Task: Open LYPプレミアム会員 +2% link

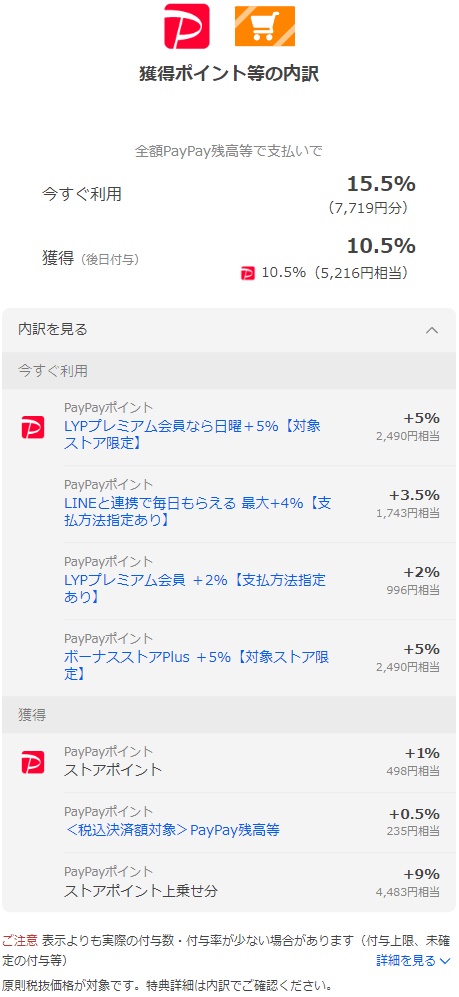Action: tap(195, 588)
